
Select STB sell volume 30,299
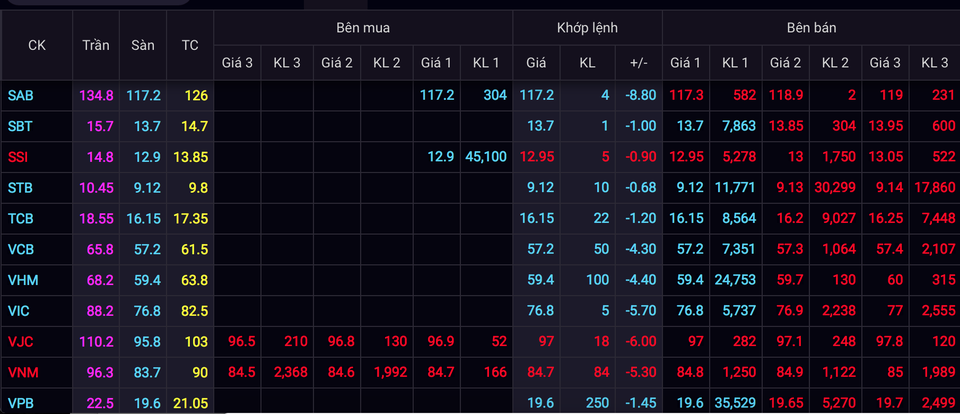click(x=835, y=188)
